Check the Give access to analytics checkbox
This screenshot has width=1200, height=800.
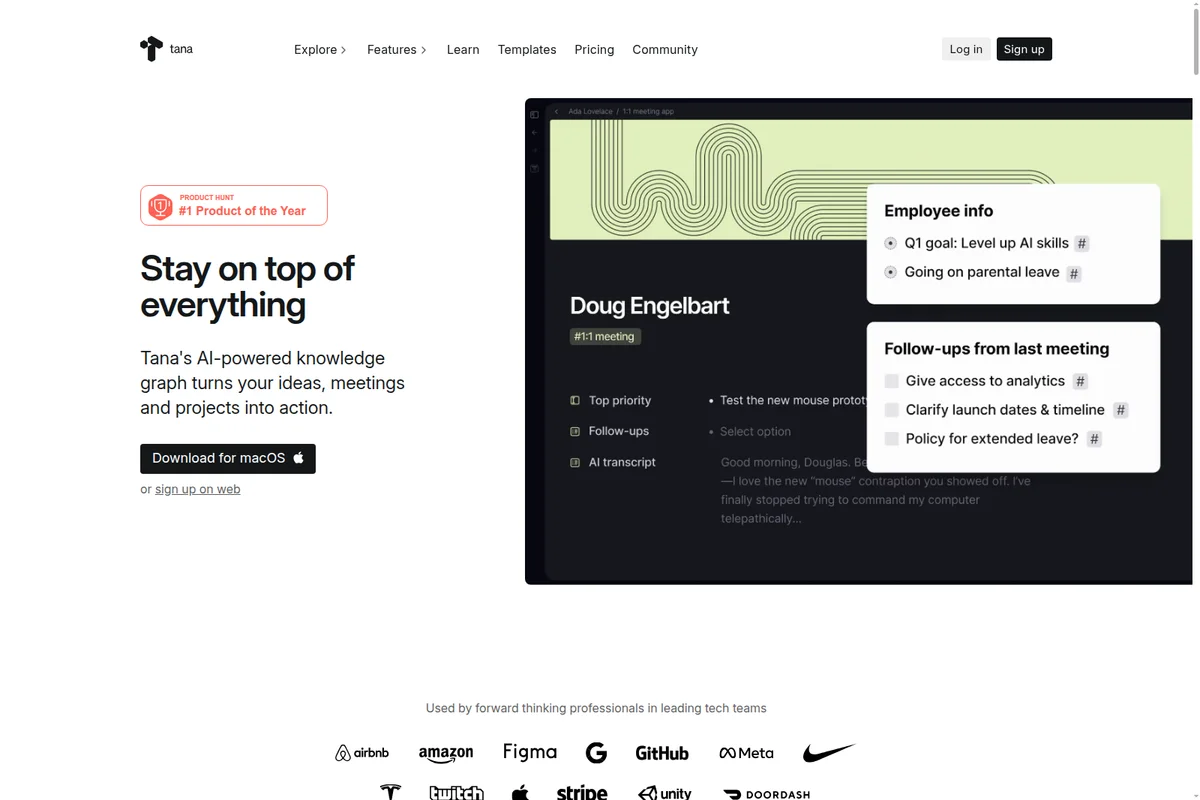tap(892, 381)
